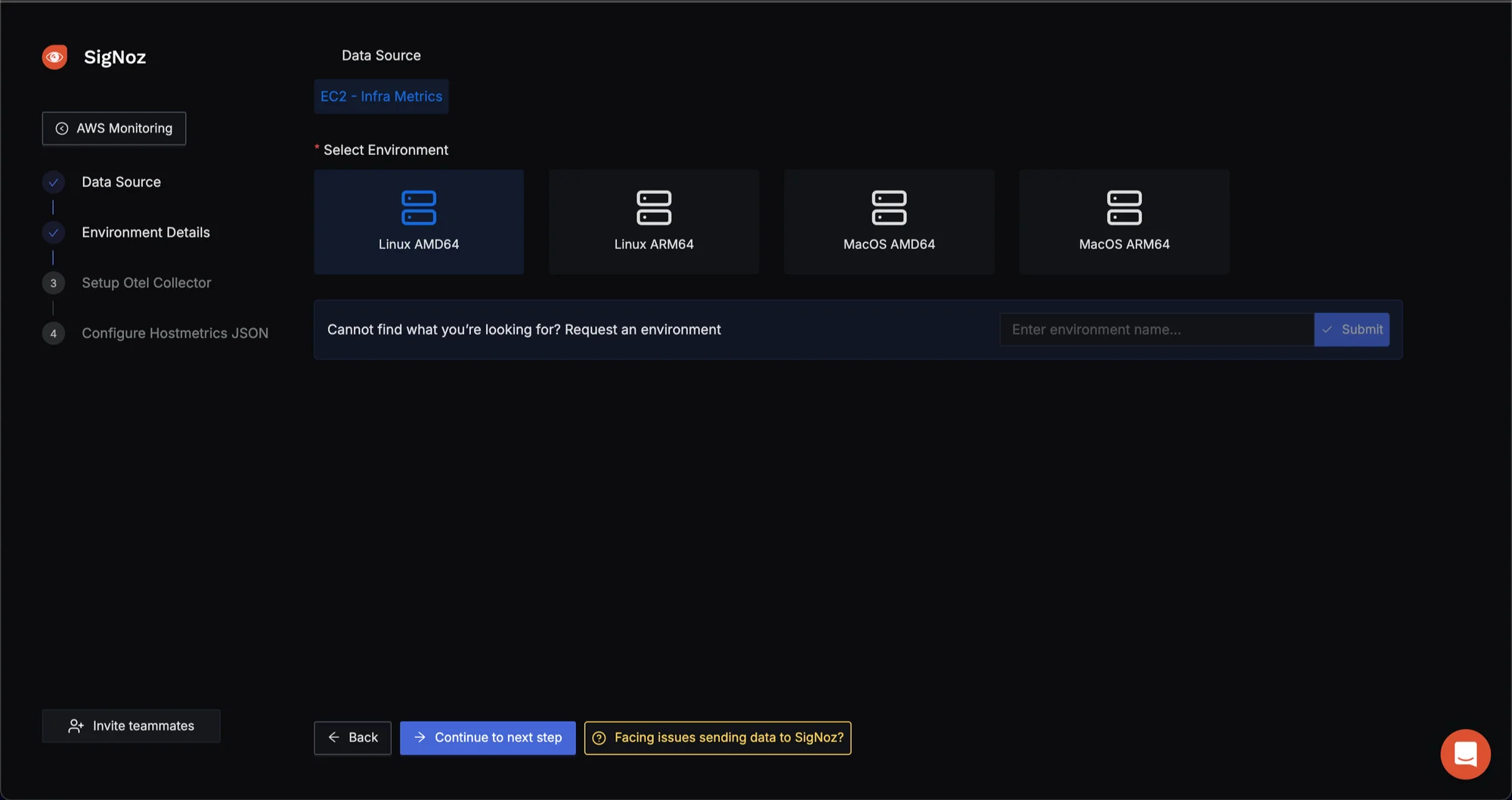Image resolution: width=1512 pixels, height=800 pixels.
Task: Open the Configure Hostmetrics JSON step
Action: coord(175,333)
